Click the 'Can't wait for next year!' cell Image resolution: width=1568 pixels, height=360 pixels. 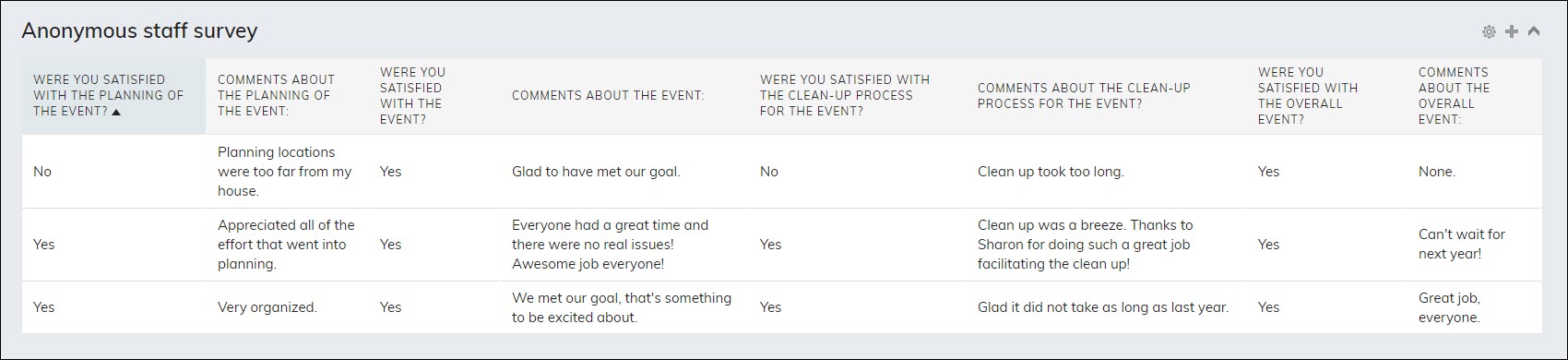(1474, 245)
